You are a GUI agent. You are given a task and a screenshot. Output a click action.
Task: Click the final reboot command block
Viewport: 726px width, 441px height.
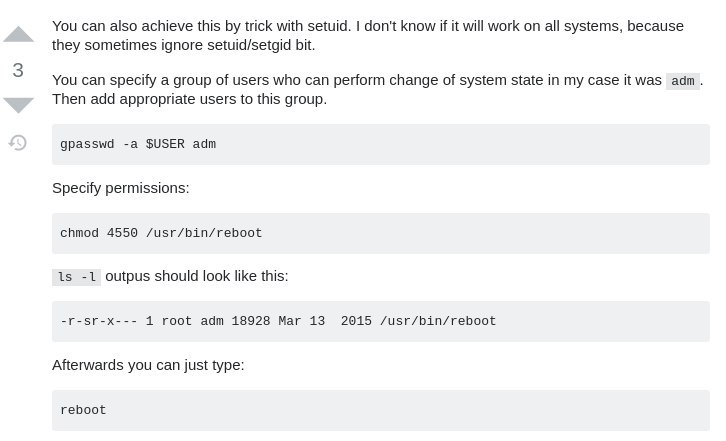coord(381,410)
